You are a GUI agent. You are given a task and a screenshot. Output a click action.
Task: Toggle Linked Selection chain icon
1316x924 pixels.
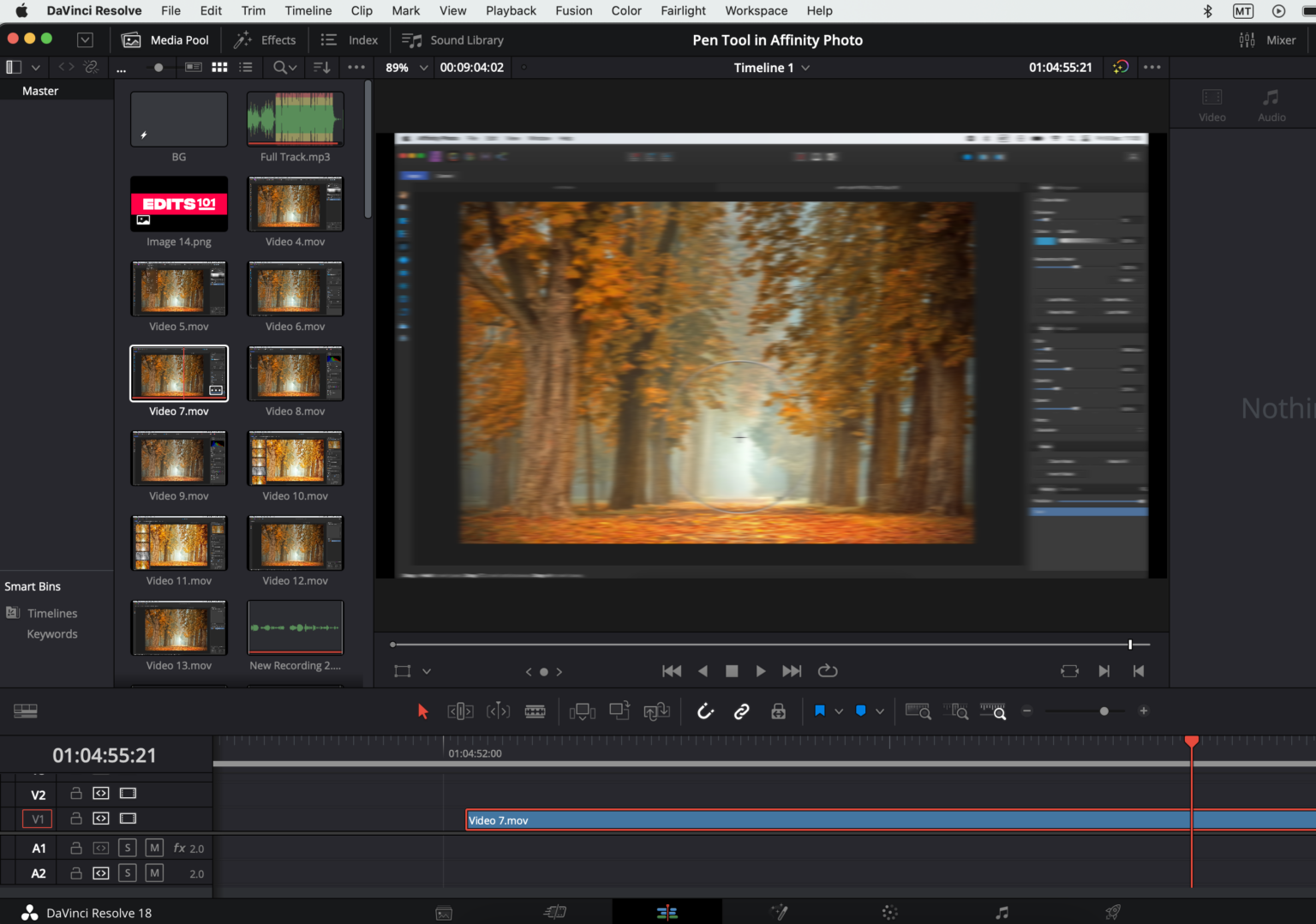[x=742, y=711]
